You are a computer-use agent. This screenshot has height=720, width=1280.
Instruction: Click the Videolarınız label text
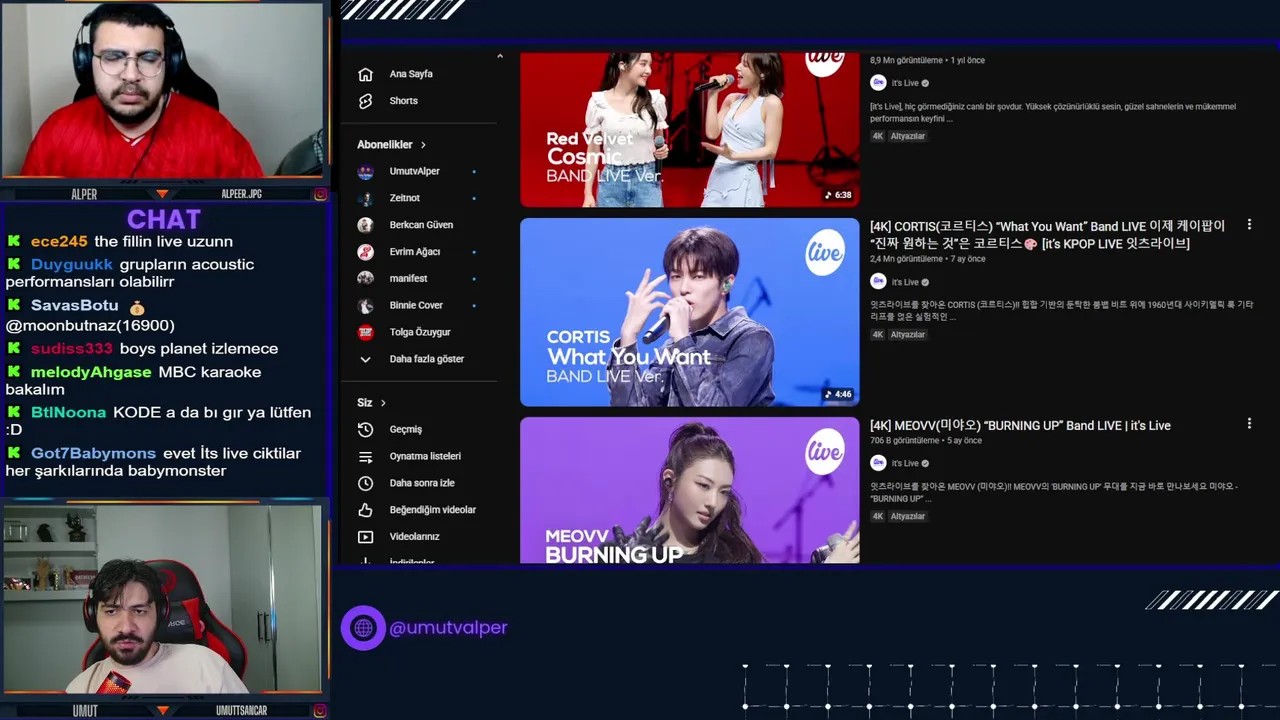pyautogui.click(x=414, y=537)
